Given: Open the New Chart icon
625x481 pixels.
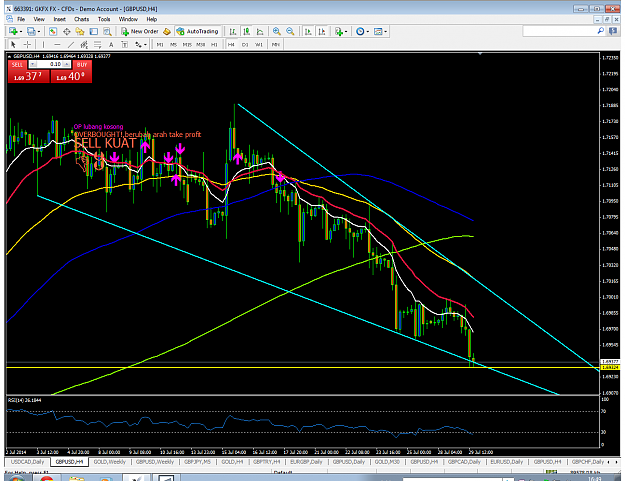Looking at the screenshot, I should click(13, 31).
